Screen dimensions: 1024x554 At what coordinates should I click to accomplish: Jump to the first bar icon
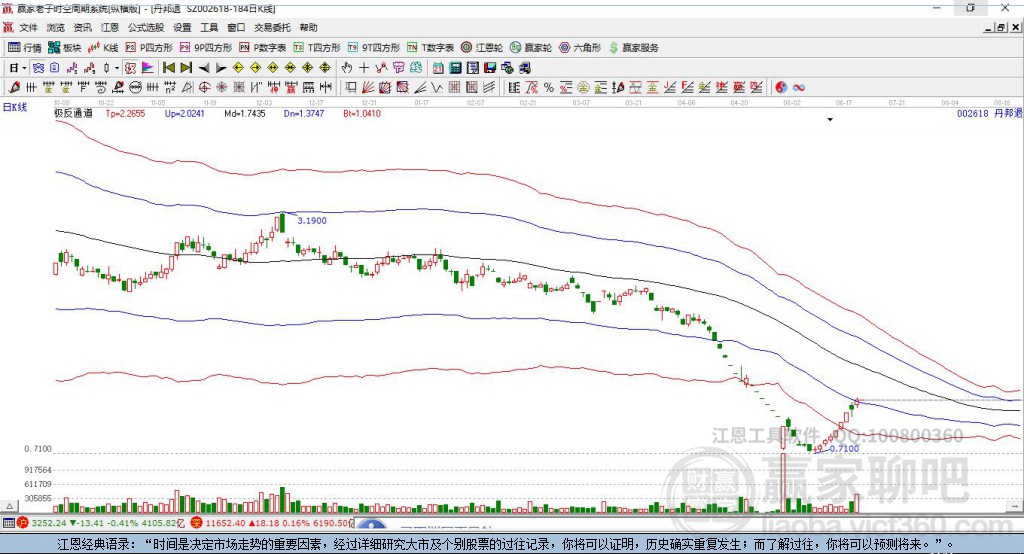(x=169, y=68)
